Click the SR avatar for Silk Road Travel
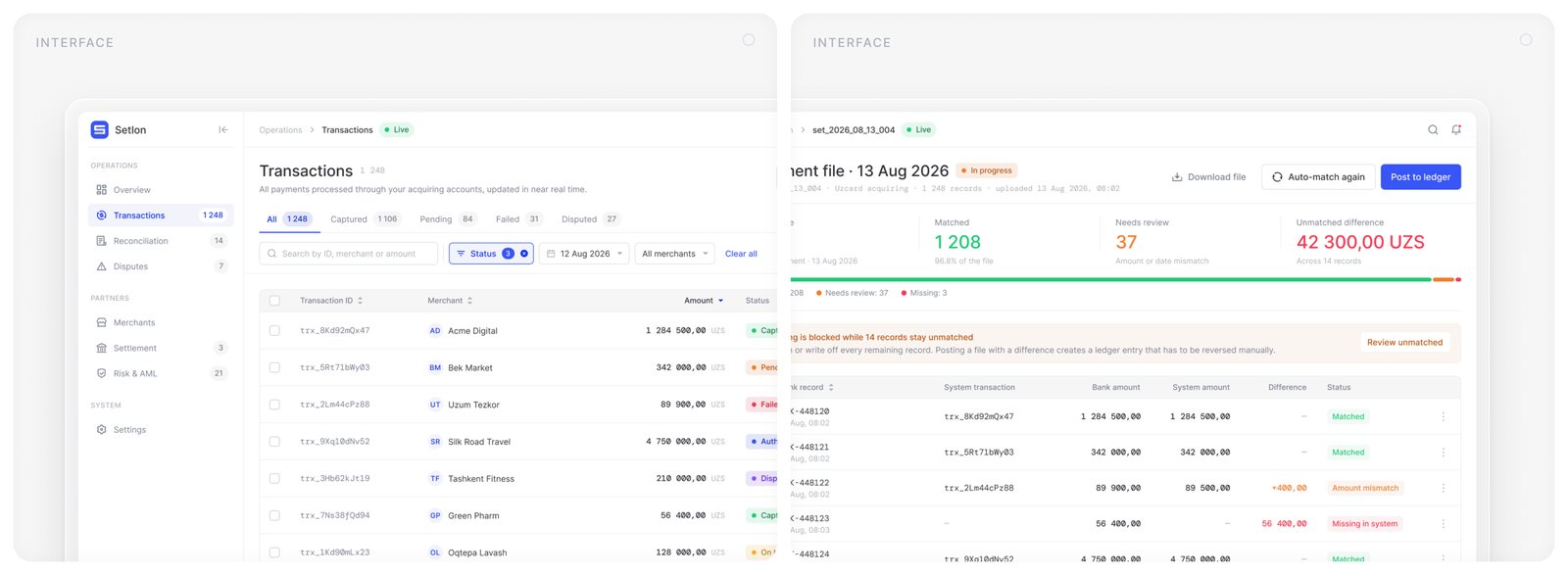 (x=435, y=442)
